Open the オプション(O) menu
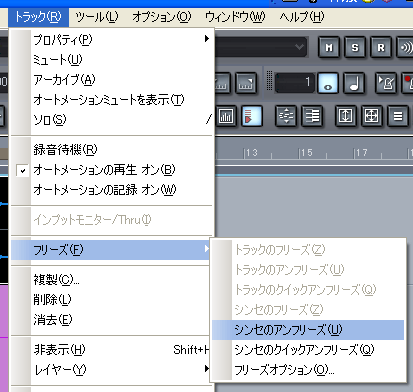The image size is (413, 392). point(162,17)
